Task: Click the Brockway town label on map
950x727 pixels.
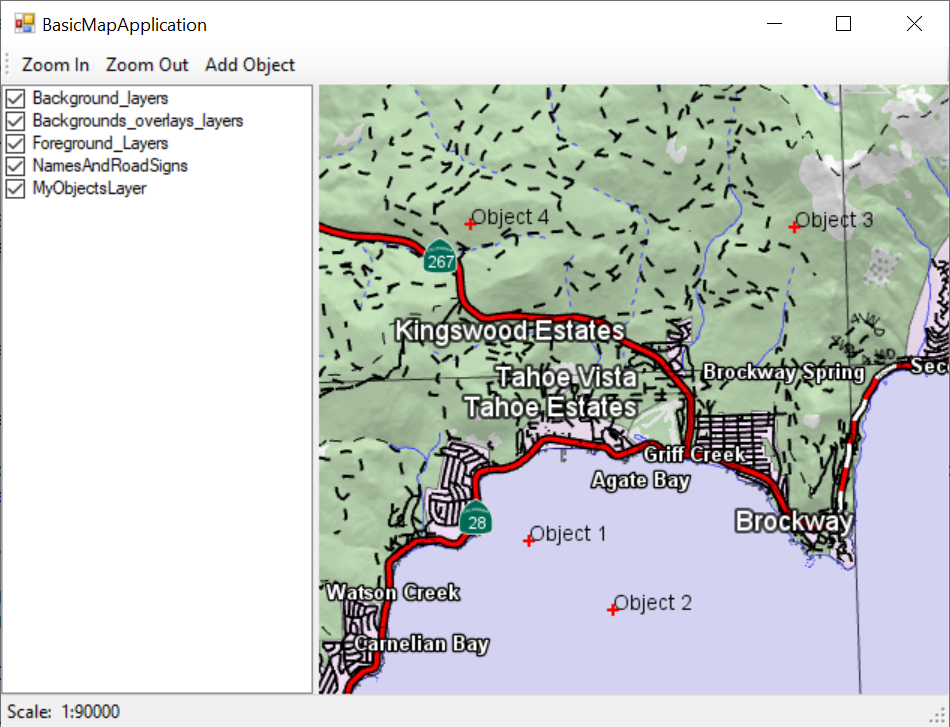Action: [x=794, y=521]
